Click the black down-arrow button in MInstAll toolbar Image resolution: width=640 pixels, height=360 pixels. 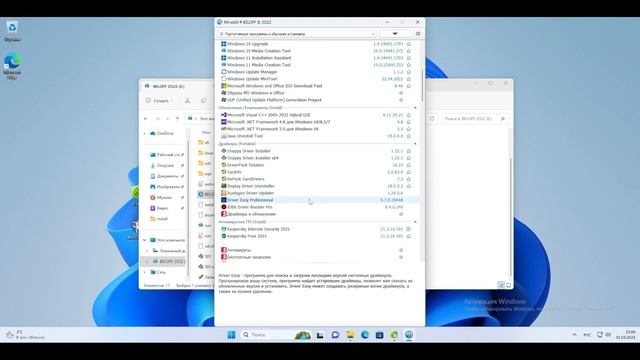click(395, 34)
